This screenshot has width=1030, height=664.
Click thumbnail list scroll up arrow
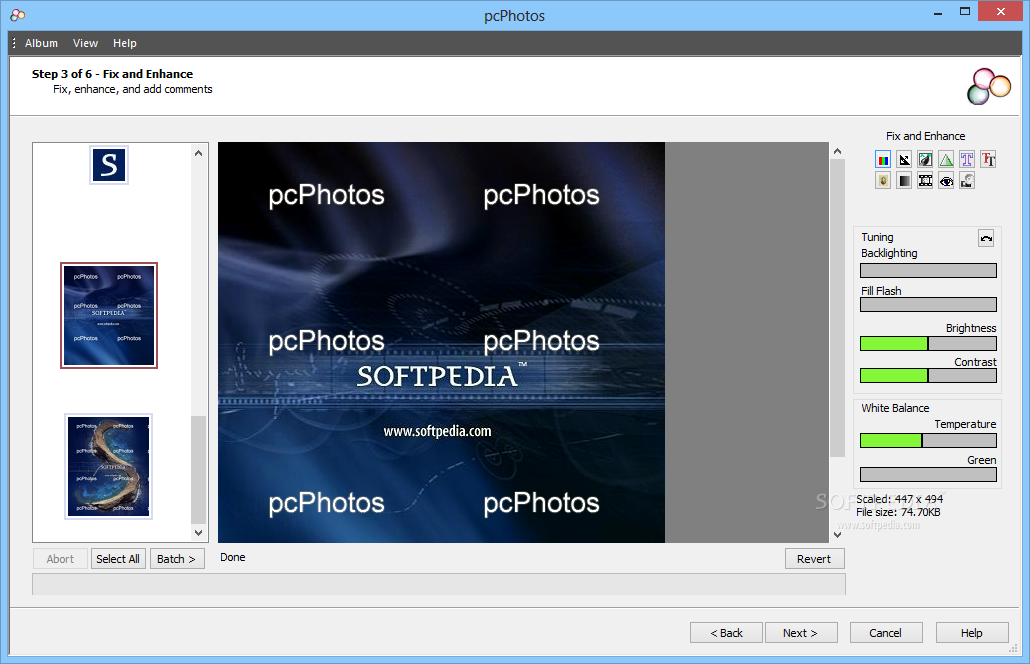point(198,153)
